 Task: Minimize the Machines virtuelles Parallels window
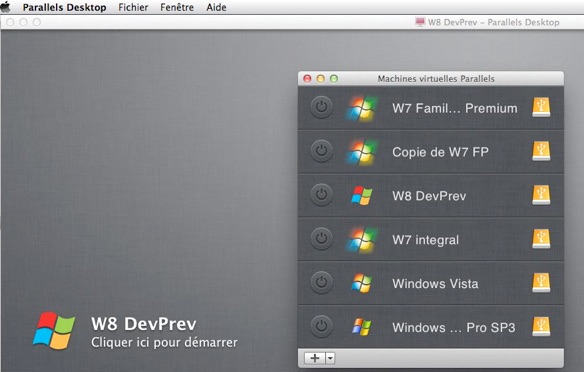[x=321, y=79]
